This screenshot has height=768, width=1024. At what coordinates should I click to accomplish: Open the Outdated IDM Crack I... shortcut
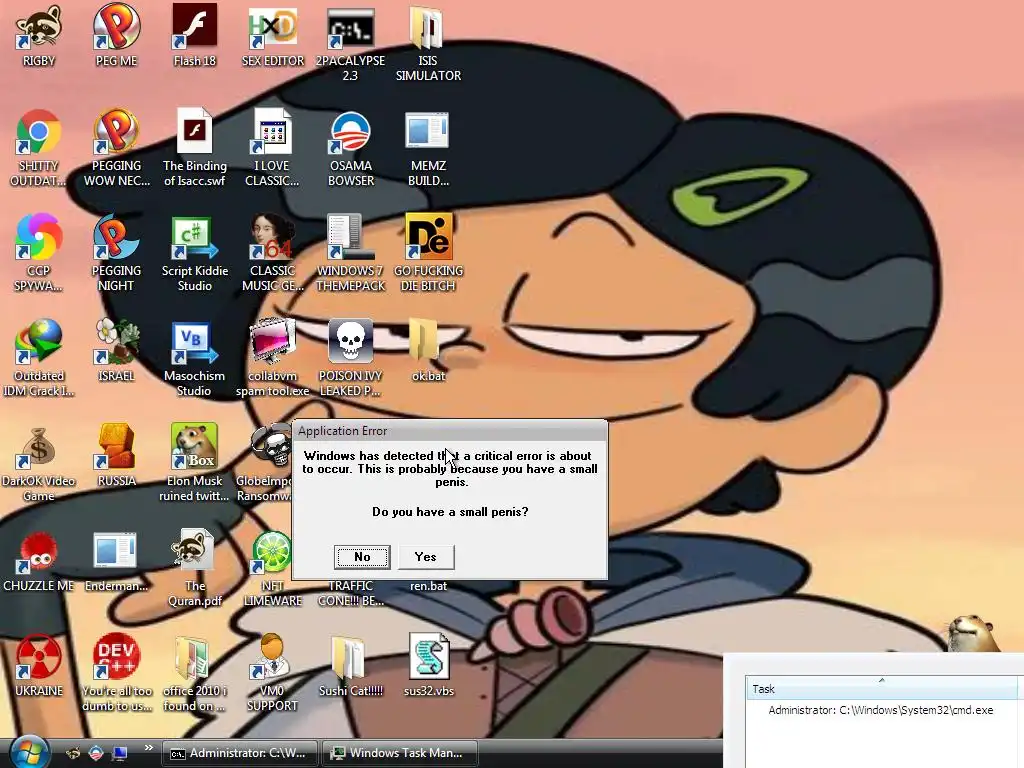39,359
